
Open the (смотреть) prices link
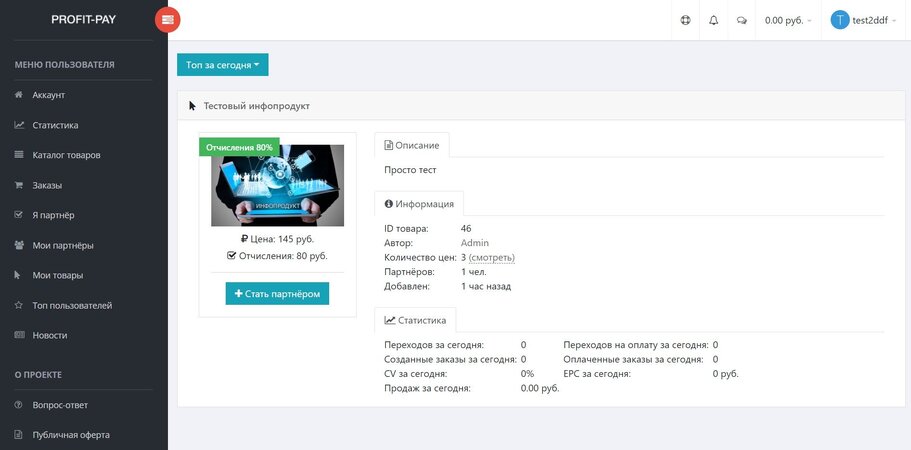point(492,257)
